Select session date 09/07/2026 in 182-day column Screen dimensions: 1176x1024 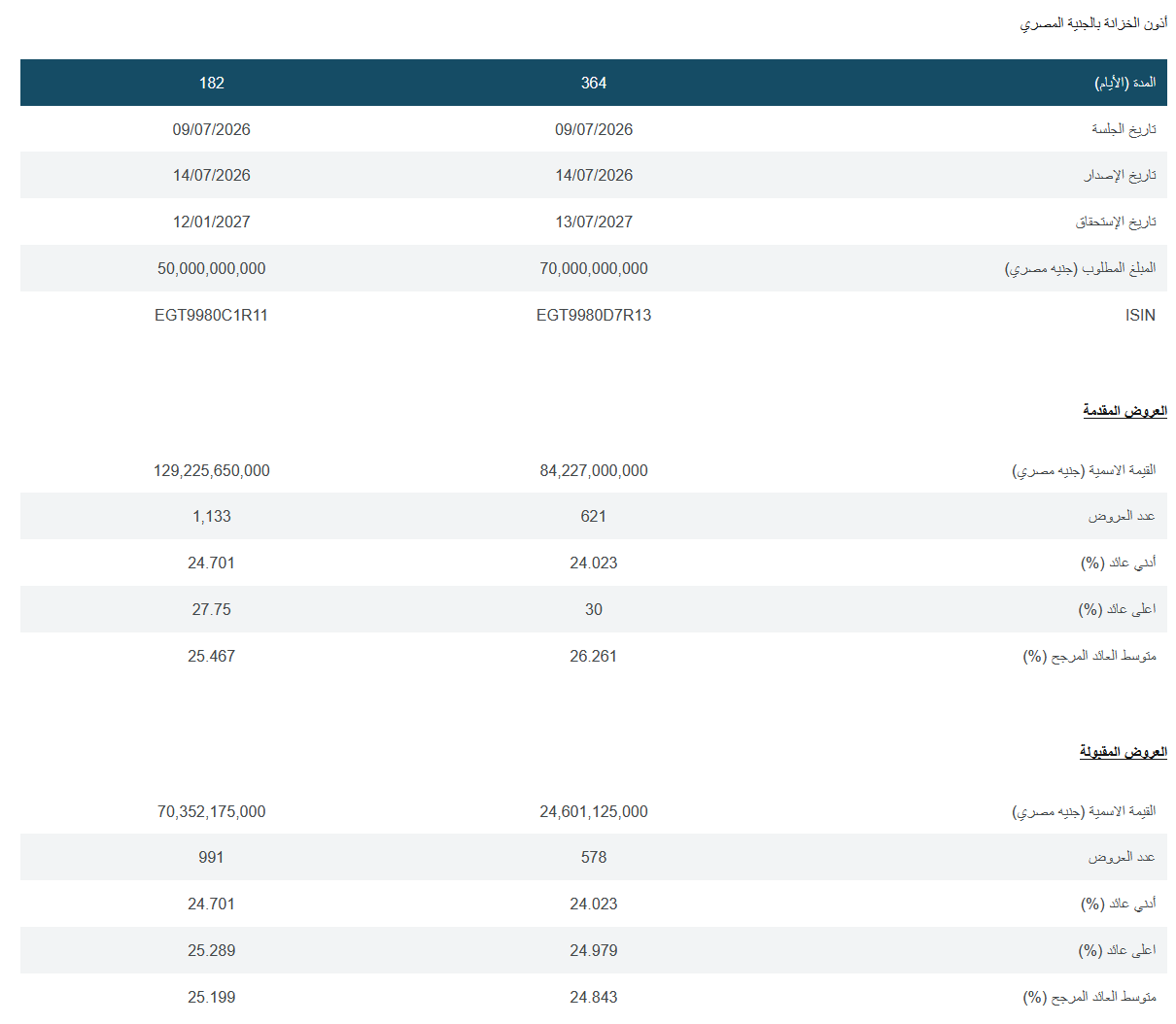click(212, 129)
